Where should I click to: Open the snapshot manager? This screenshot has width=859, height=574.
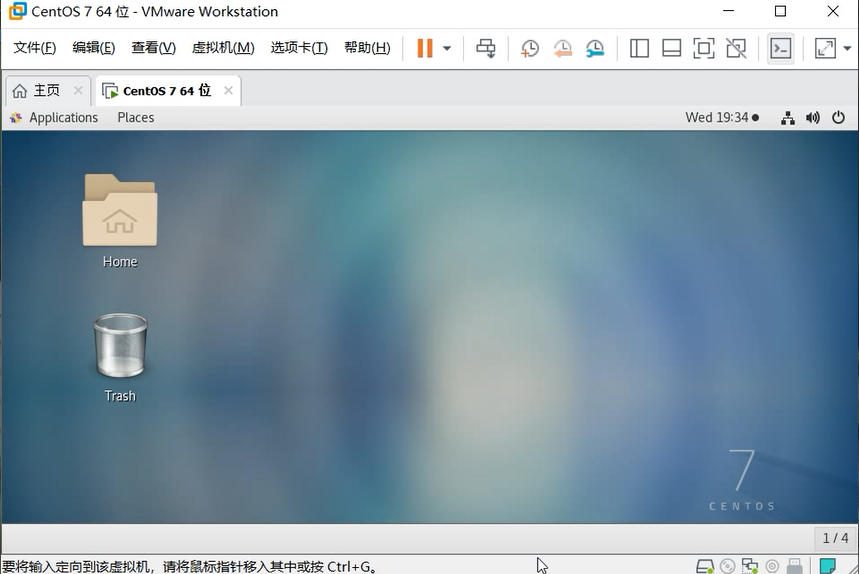click(595, 48)
